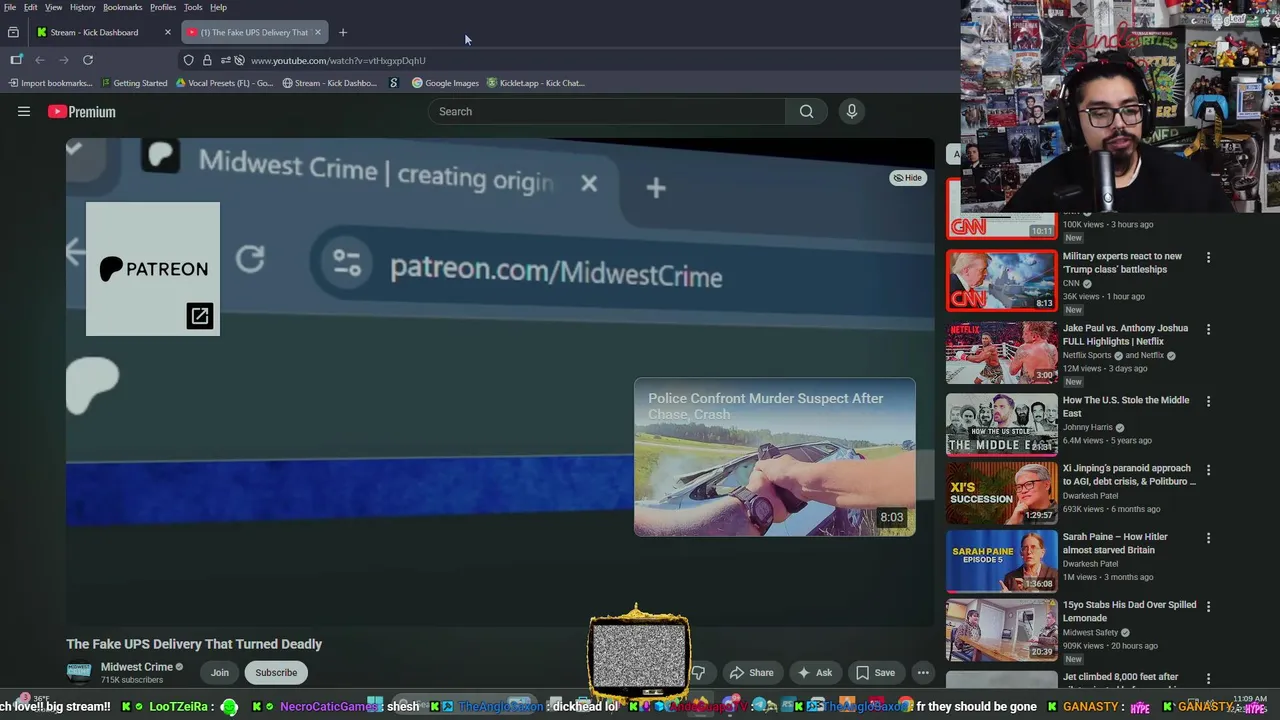Open the Profiles menu
The image size is (1280, 720).
click(x=163, y=7)
